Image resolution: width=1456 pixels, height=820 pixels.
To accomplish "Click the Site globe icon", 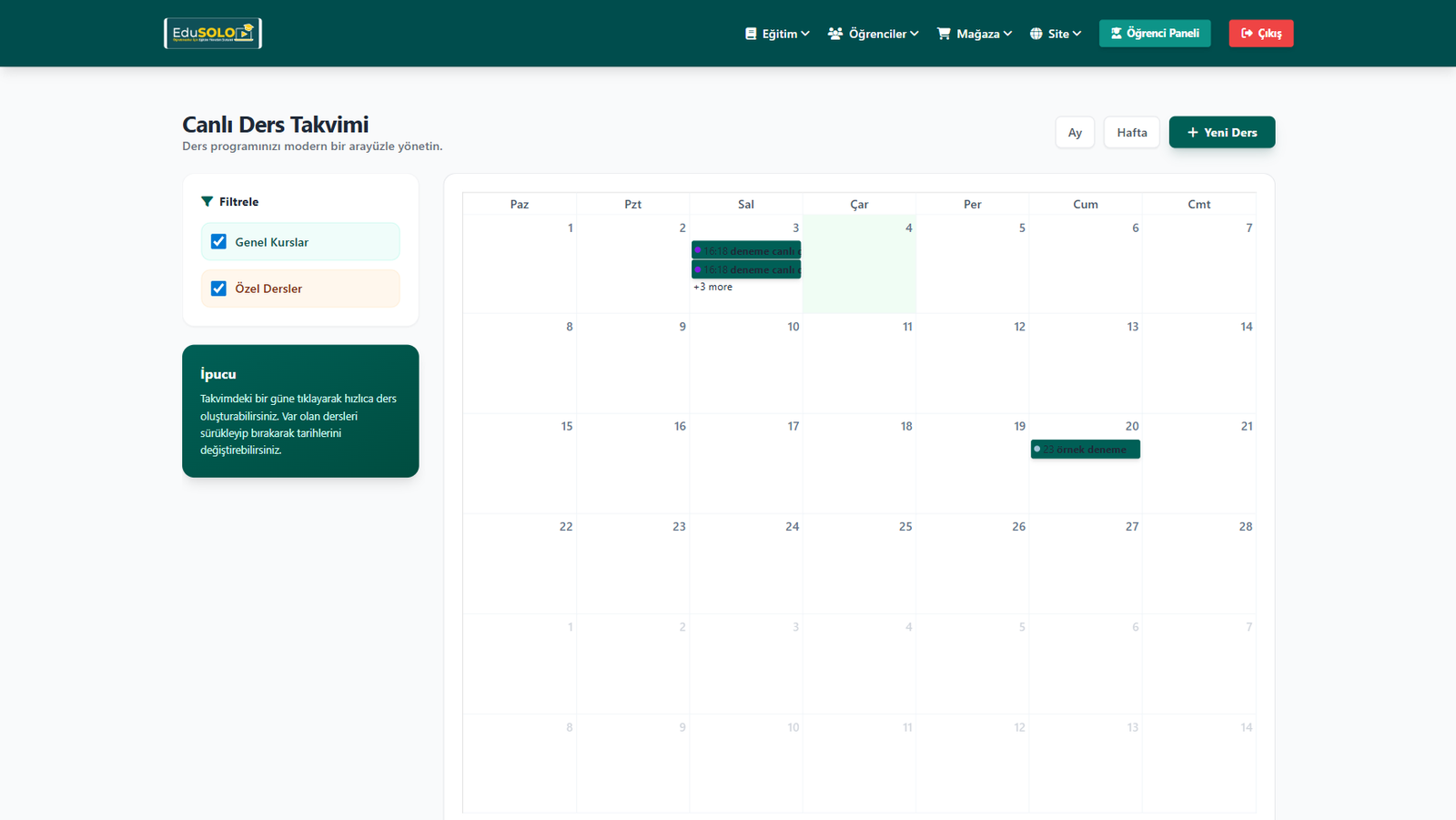I will pos(1036,34).
